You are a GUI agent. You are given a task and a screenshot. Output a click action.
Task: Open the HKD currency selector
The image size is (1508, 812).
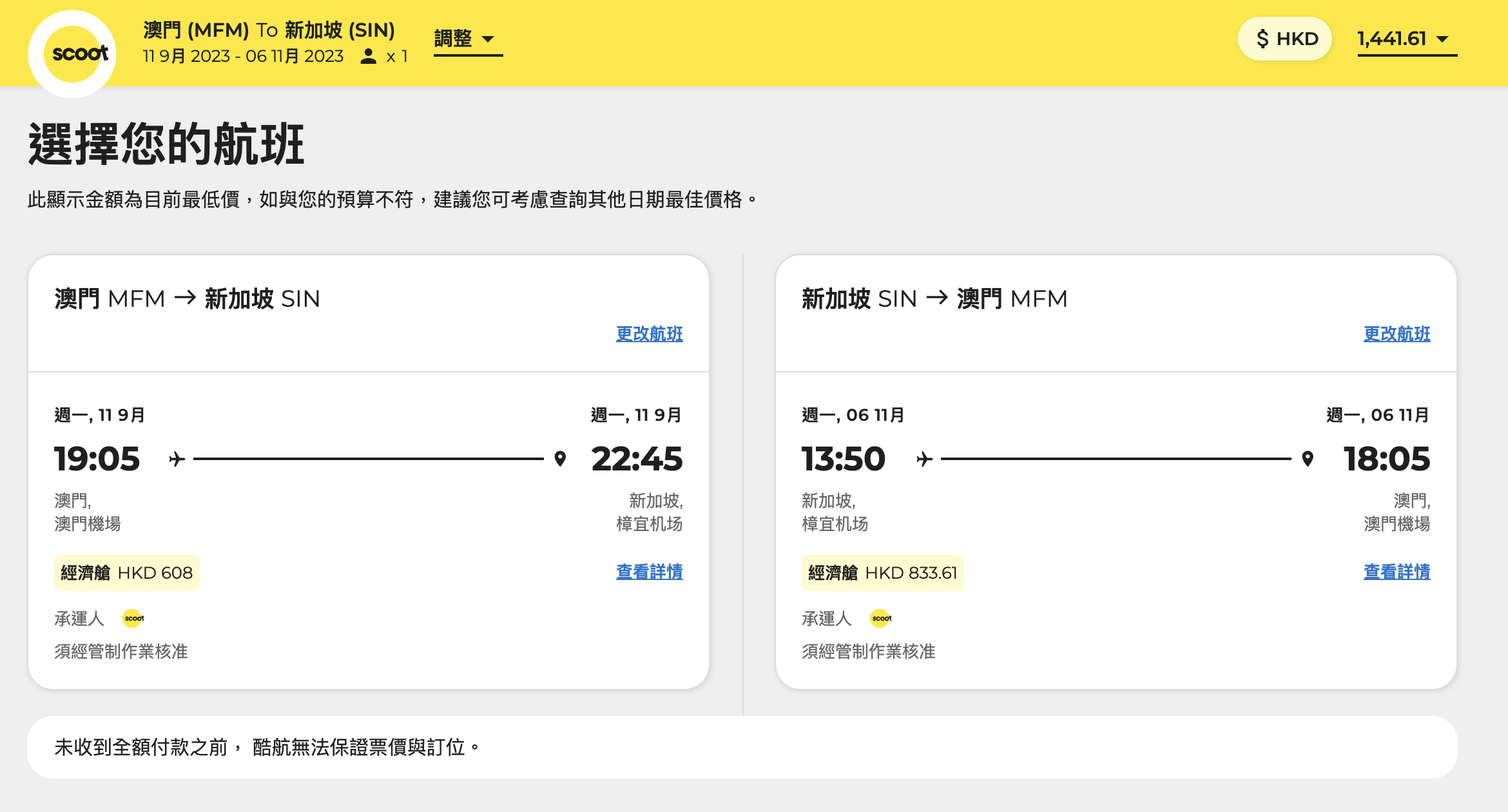[1285, 39]
